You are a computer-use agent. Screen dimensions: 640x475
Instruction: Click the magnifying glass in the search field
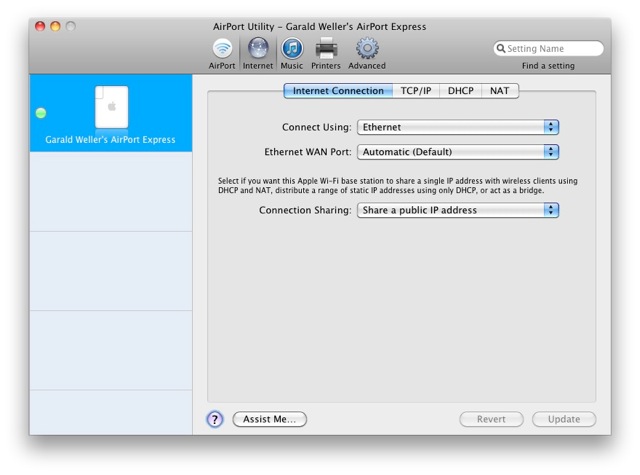tap(500, 48)
